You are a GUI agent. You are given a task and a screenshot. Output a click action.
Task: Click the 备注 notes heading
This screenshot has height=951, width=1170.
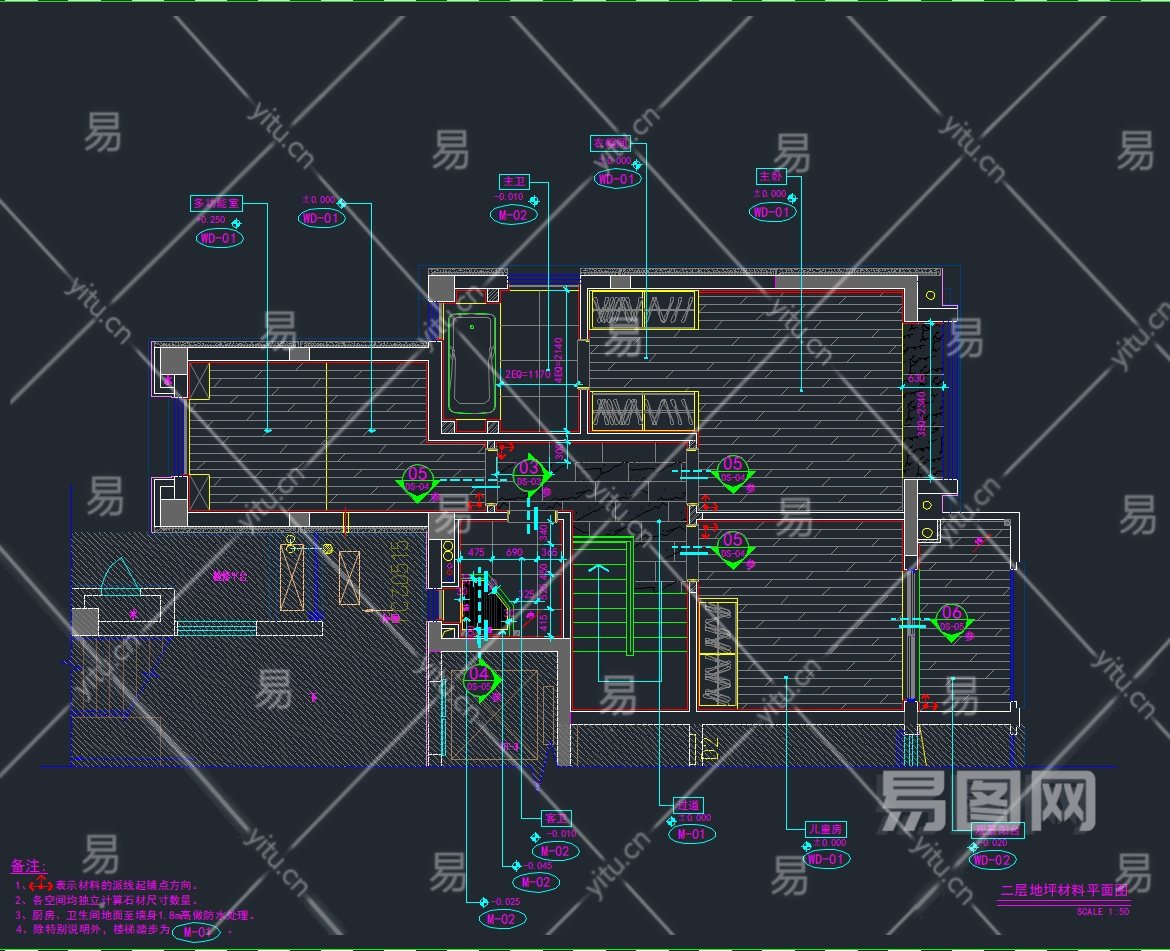pos(28,866)
